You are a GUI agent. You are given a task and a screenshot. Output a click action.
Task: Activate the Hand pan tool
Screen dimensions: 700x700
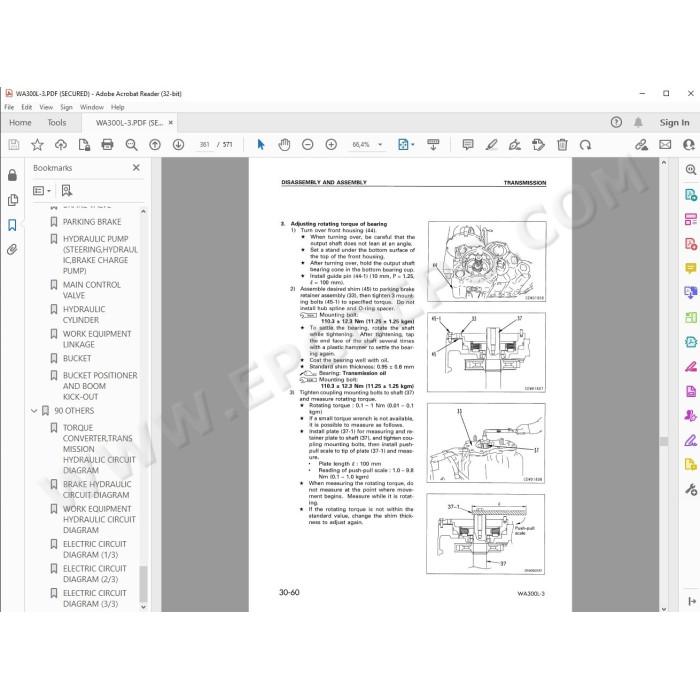(284, 145)
